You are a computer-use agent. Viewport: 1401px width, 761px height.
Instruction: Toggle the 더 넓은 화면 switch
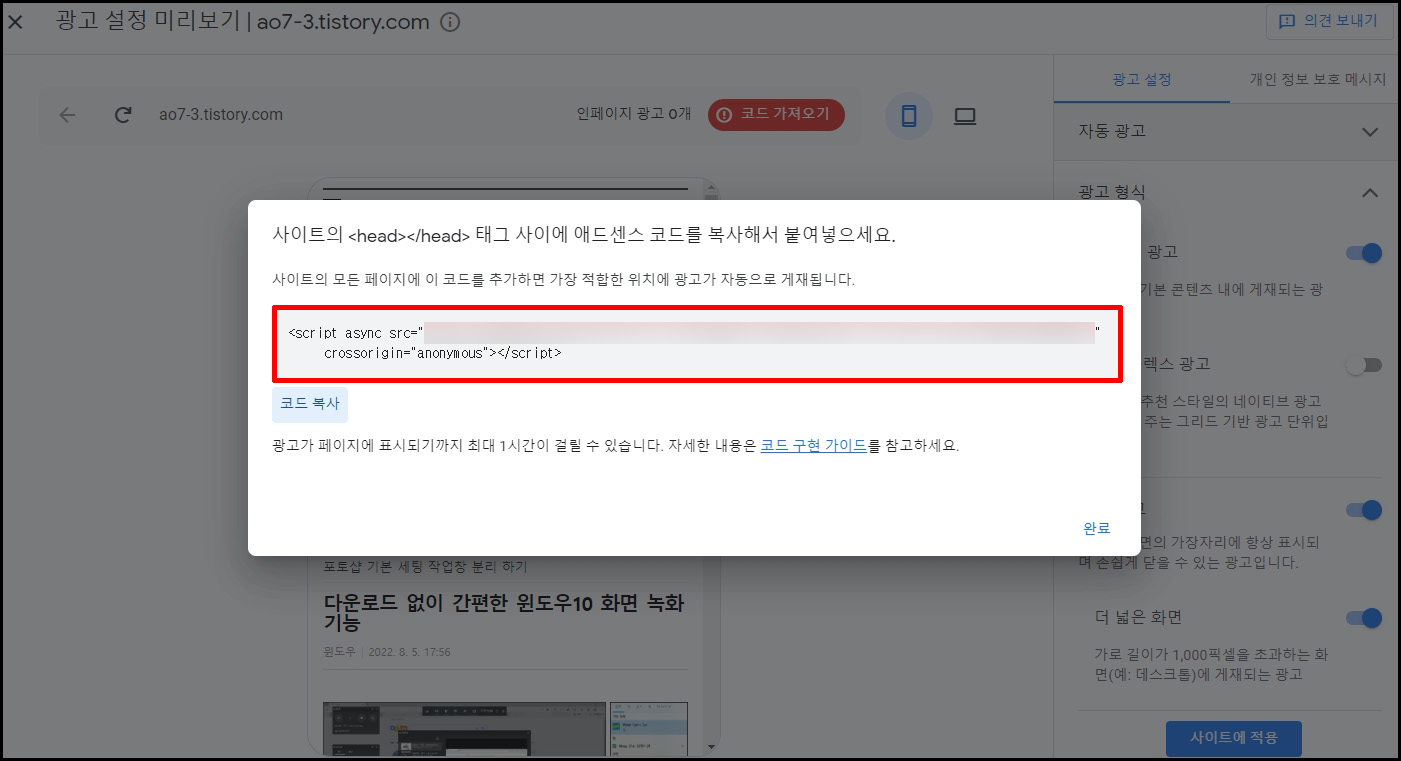(1364, 617)
